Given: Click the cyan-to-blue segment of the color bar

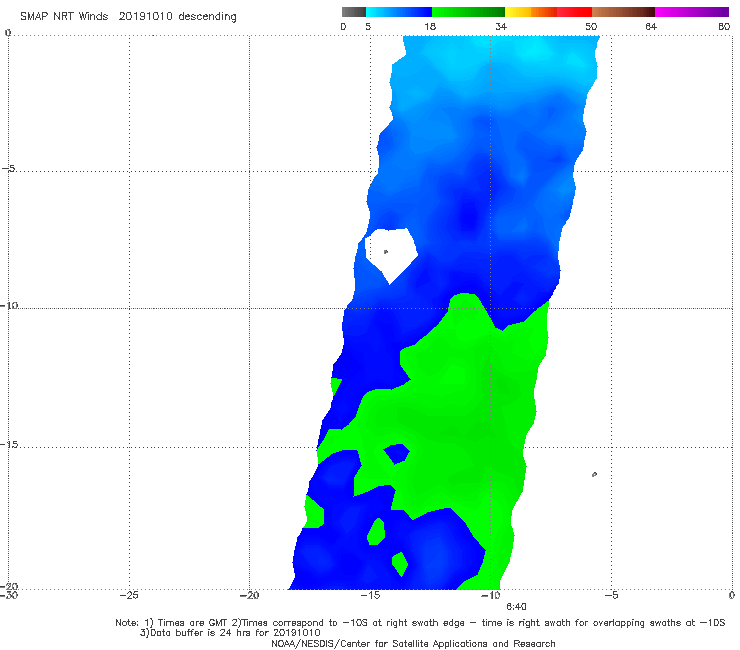Looking at the screenshot, I should 399,12.
